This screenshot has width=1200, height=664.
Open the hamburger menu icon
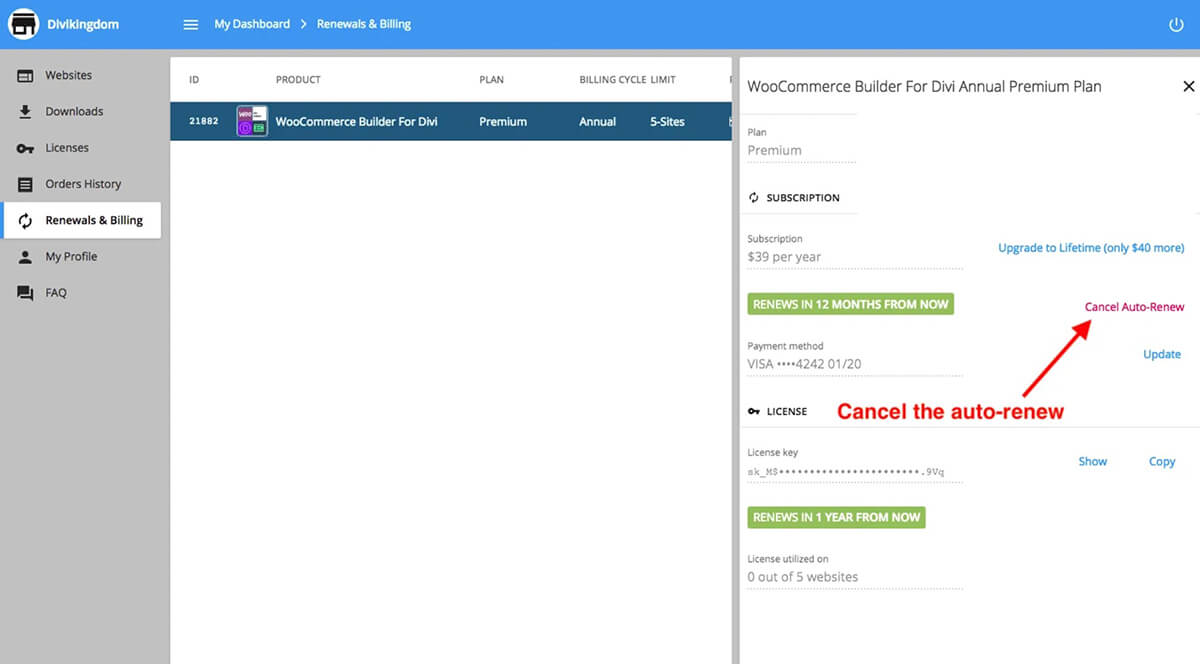[191, 24]
